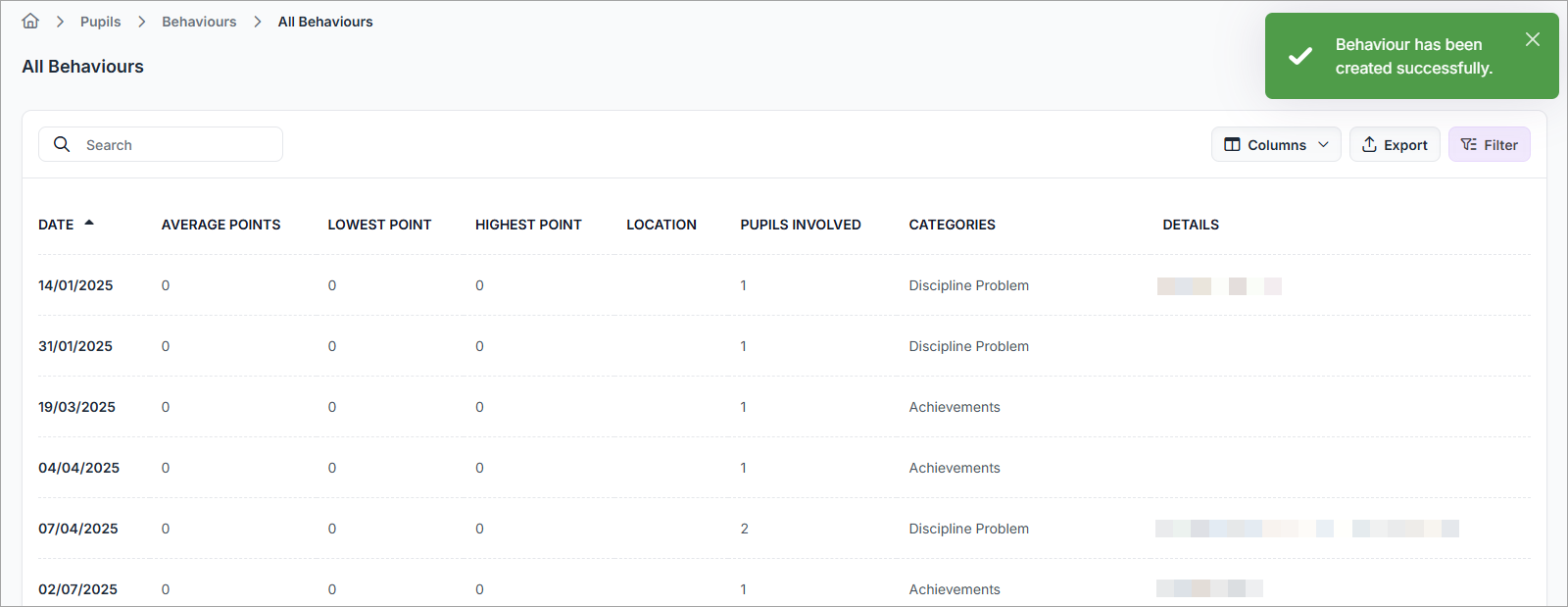Type in the Search input field
Viewport: 1568px width, 607px height.
tap(176, 144)
